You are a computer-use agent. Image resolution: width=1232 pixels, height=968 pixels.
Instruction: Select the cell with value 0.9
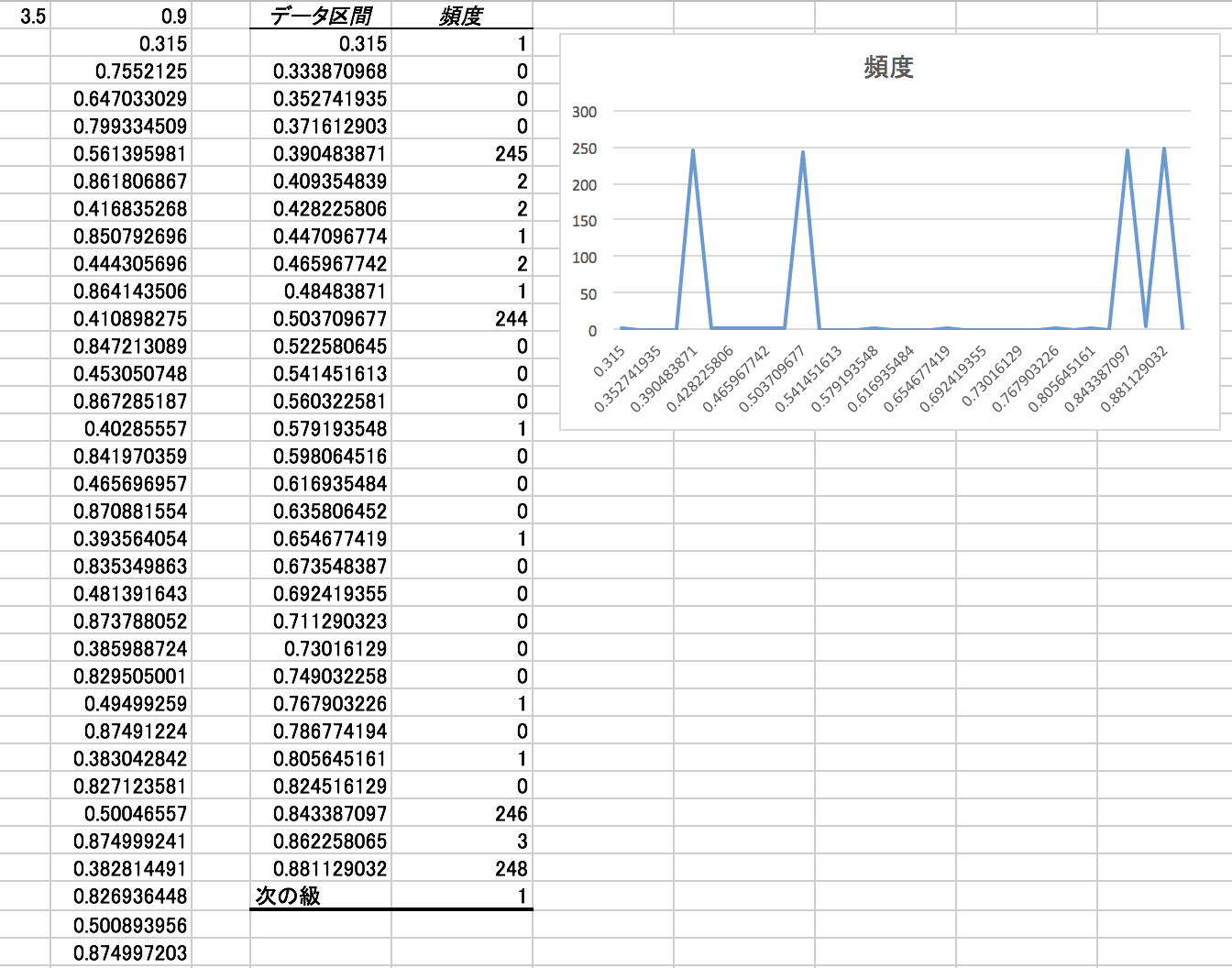(121, 16)
